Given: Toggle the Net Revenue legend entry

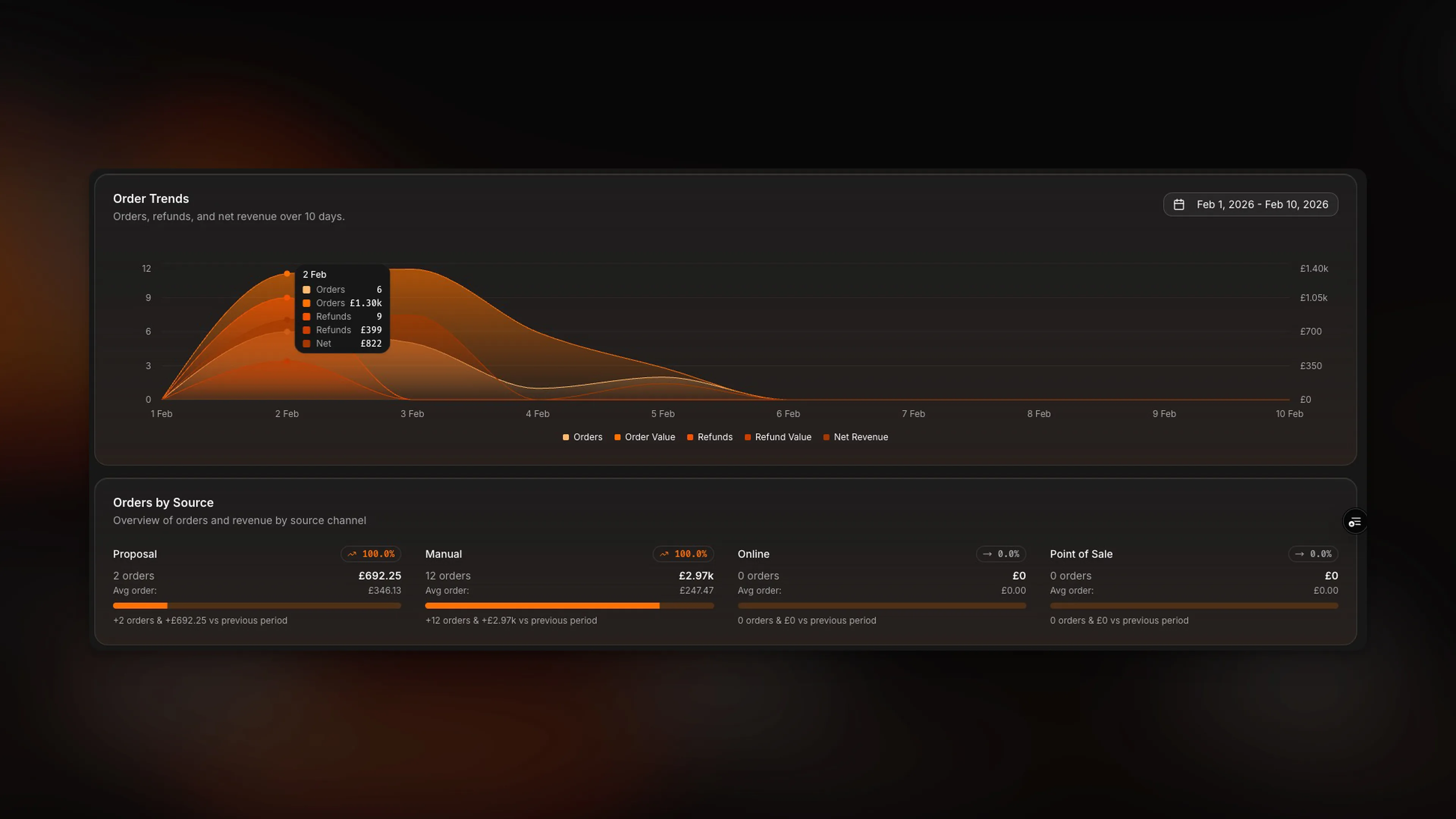Looking at the screenshot, I should click(x=855, y=437).
